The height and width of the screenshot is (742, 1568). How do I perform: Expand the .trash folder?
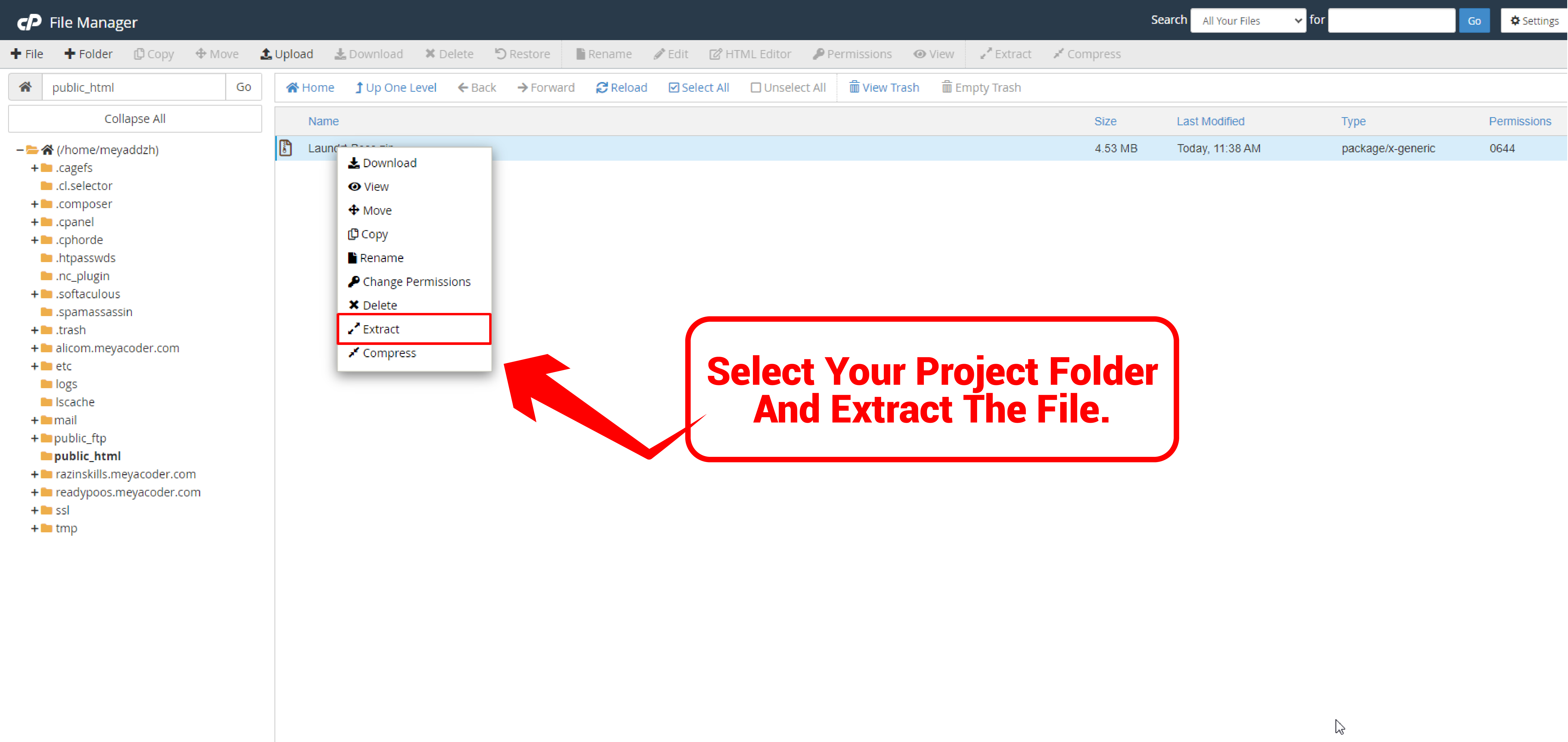[x=35, y=330]
